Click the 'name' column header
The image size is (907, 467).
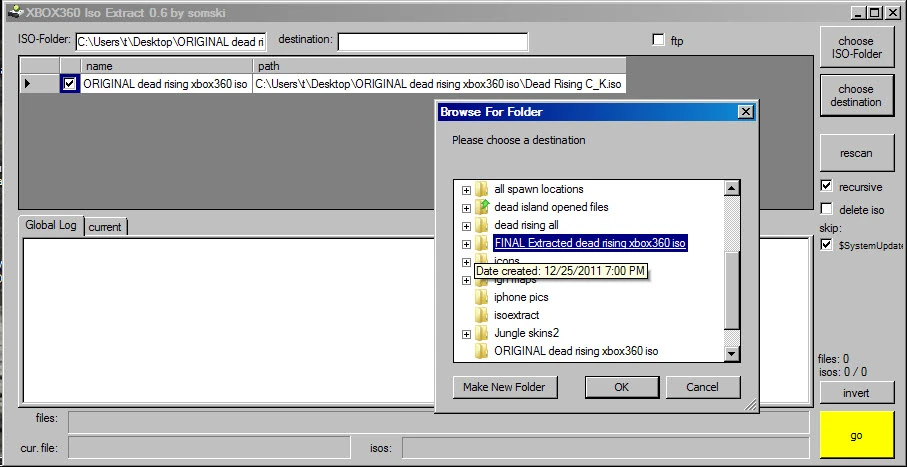click(169, 66)
